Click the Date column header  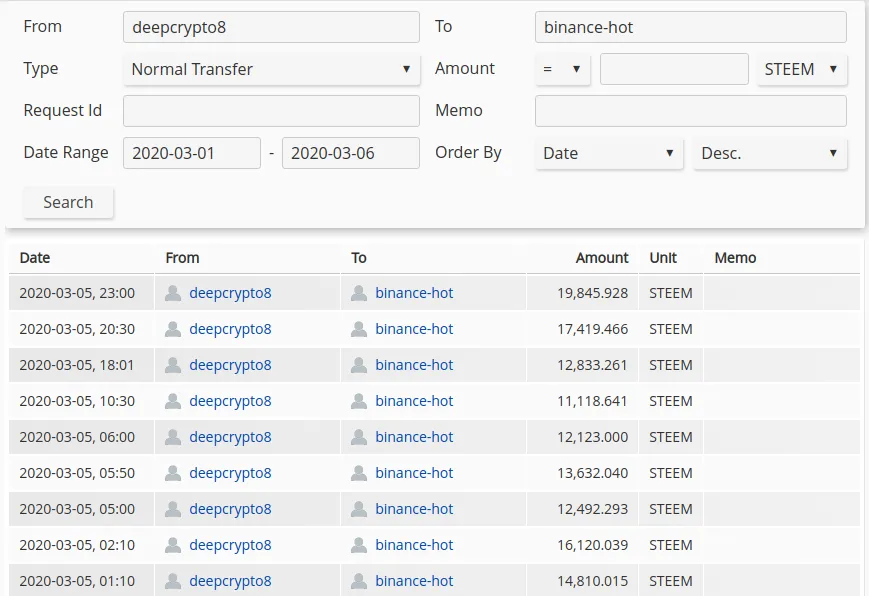coord(35,258)
